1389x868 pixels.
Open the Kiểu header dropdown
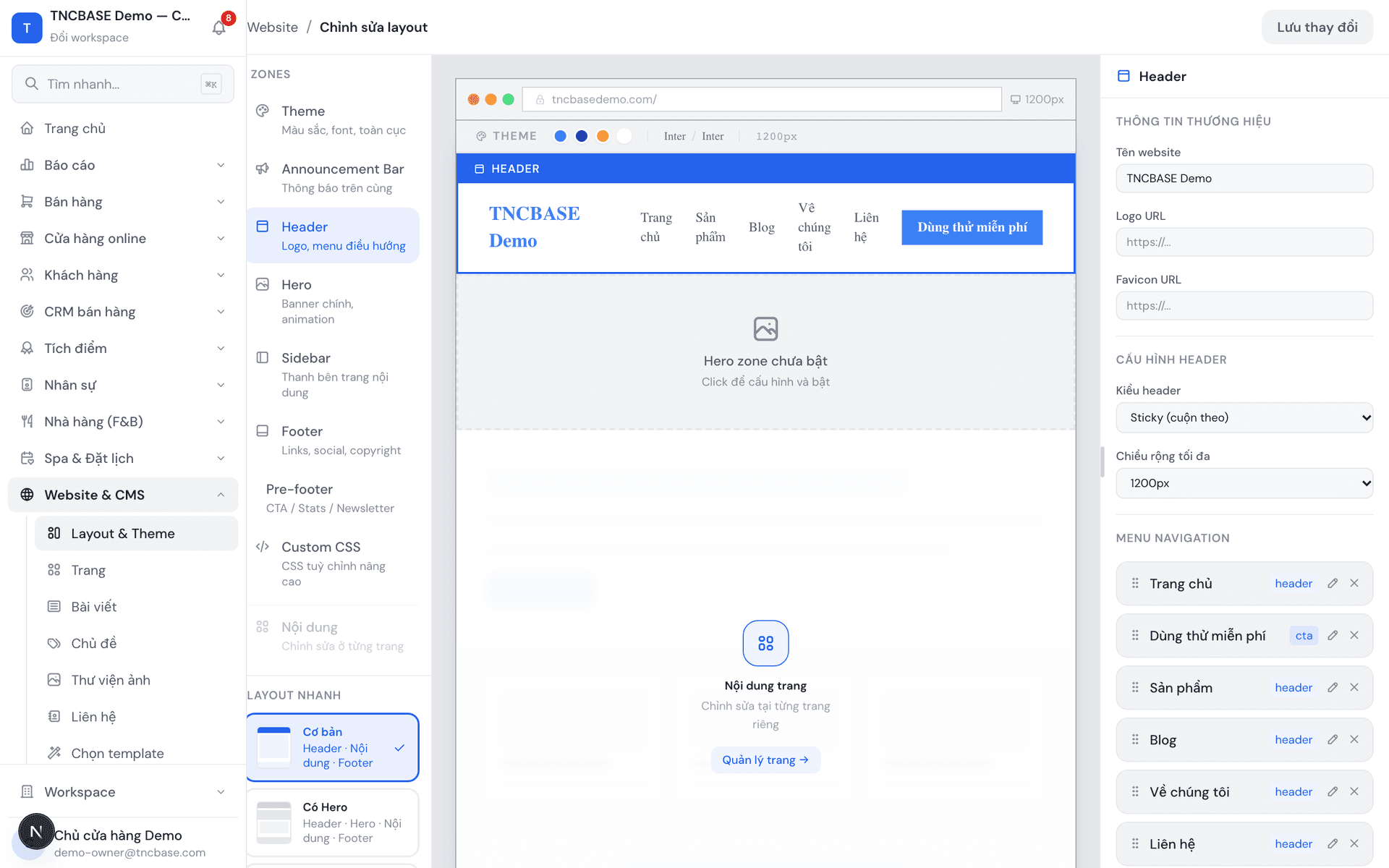pos(1244,418)
